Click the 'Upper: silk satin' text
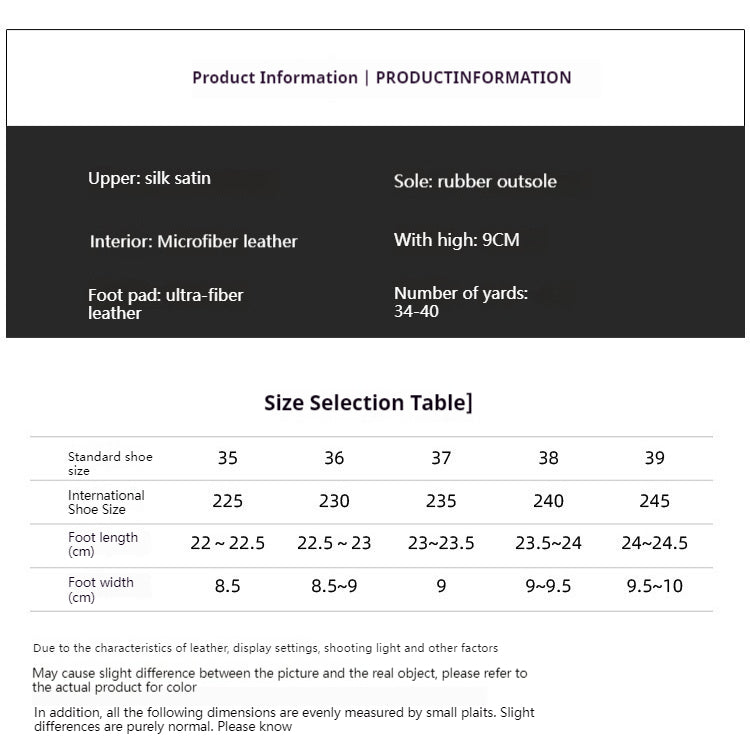Screen dimensions: 750x742 149,179
